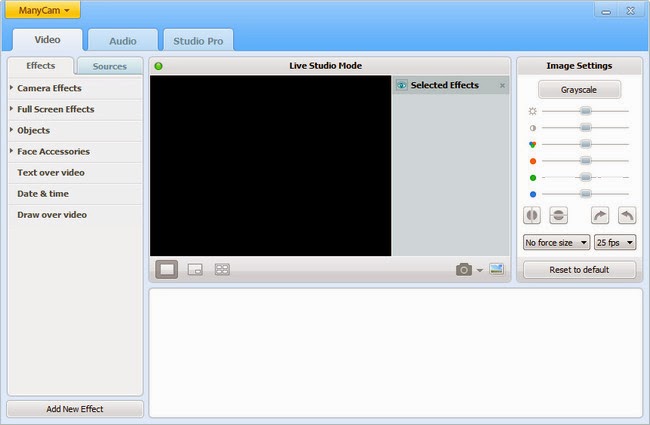The image size is (650, 425).
Task: Click the Live Studio Mode title
Action: click(x=325, y=66)
